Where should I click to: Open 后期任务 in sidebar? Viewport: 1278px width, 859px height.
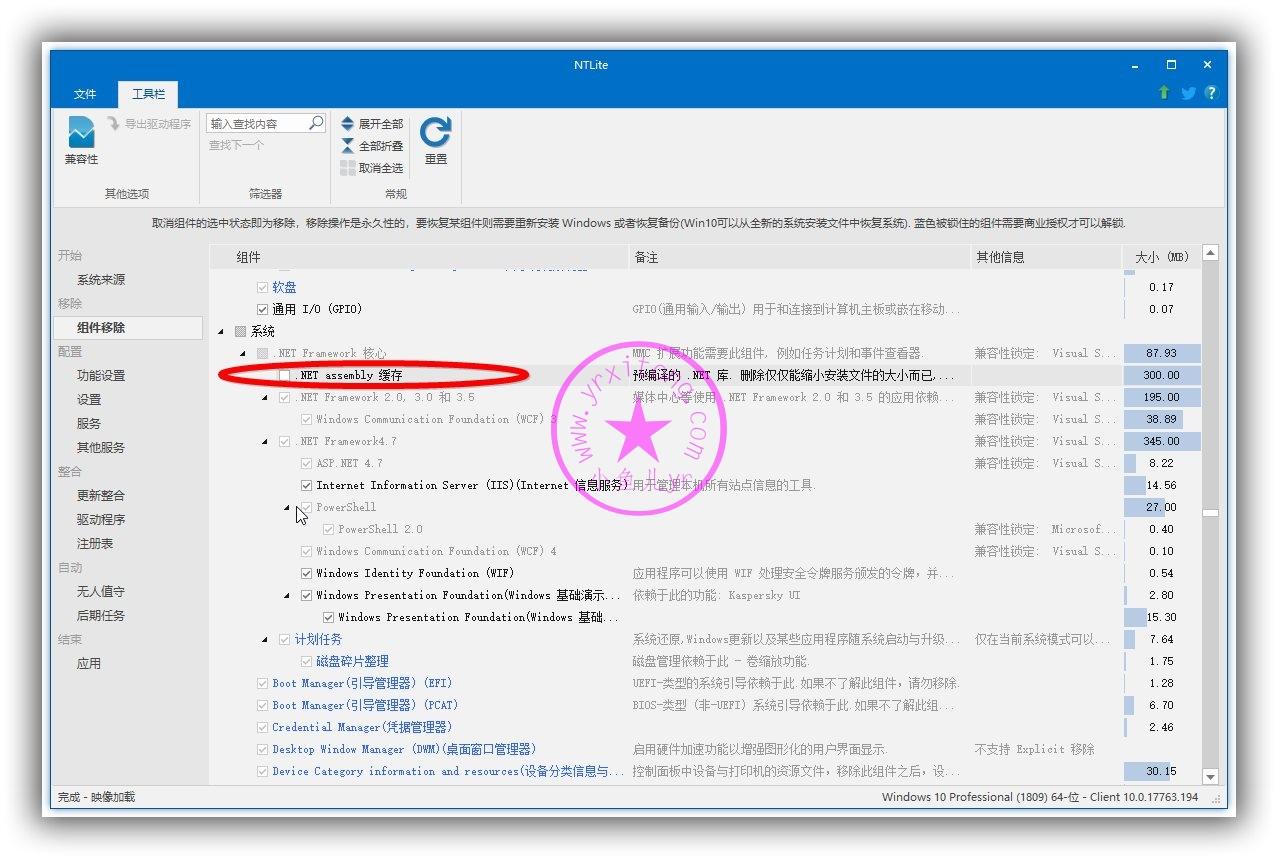coord(101,616)
